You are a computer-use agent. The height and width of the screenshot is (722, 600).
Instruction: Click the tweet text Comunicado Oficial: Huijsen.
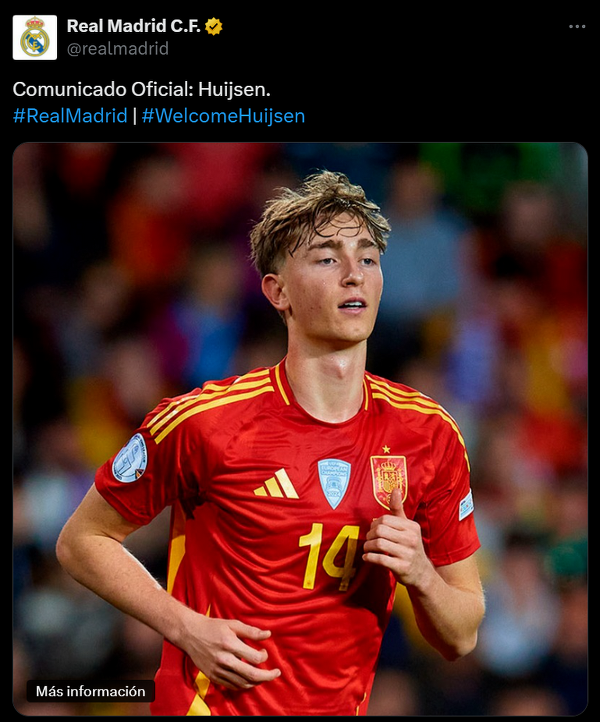click(141, 89)
